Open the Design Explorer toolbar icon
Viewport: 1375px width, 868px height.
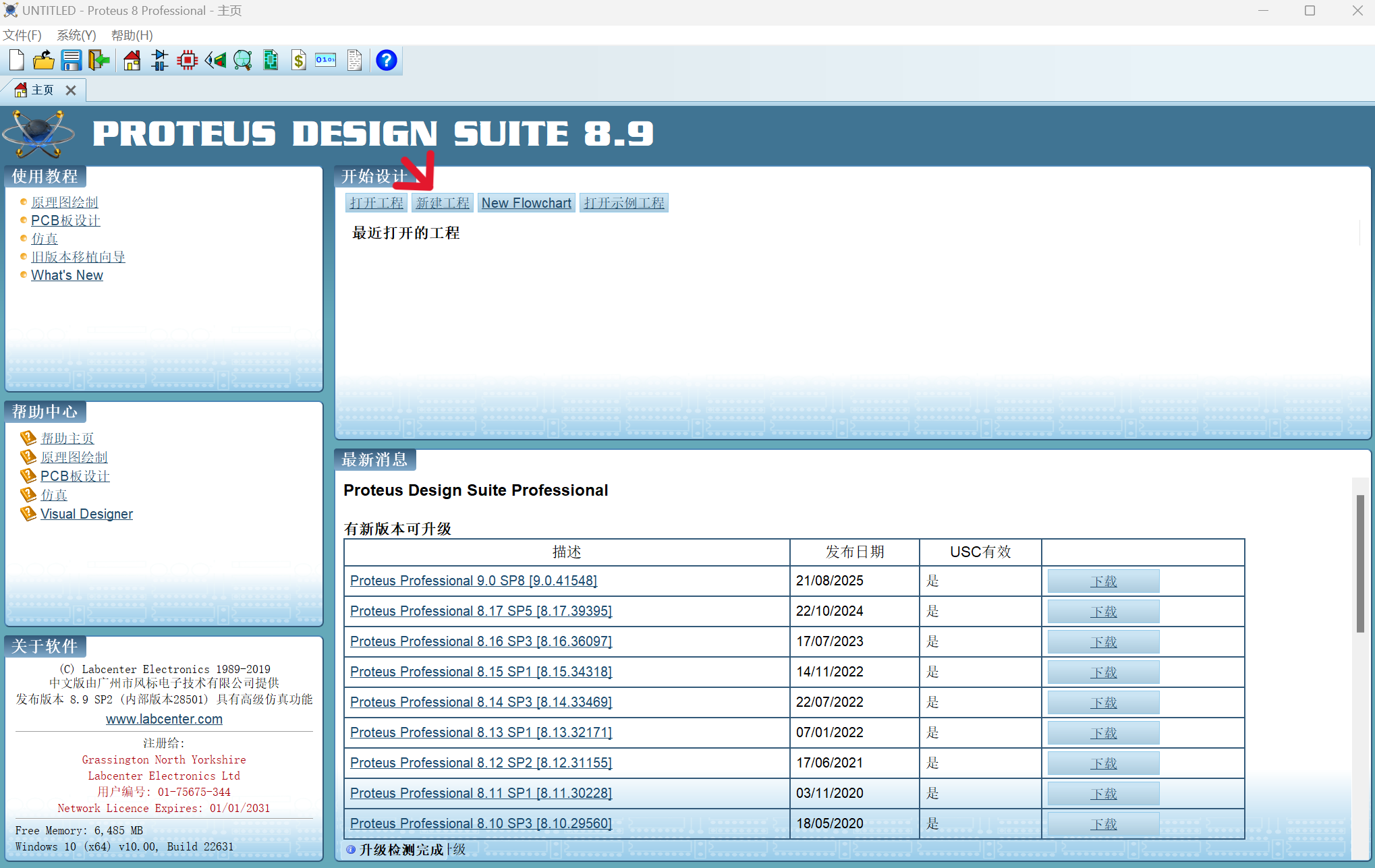pos(271,61)
